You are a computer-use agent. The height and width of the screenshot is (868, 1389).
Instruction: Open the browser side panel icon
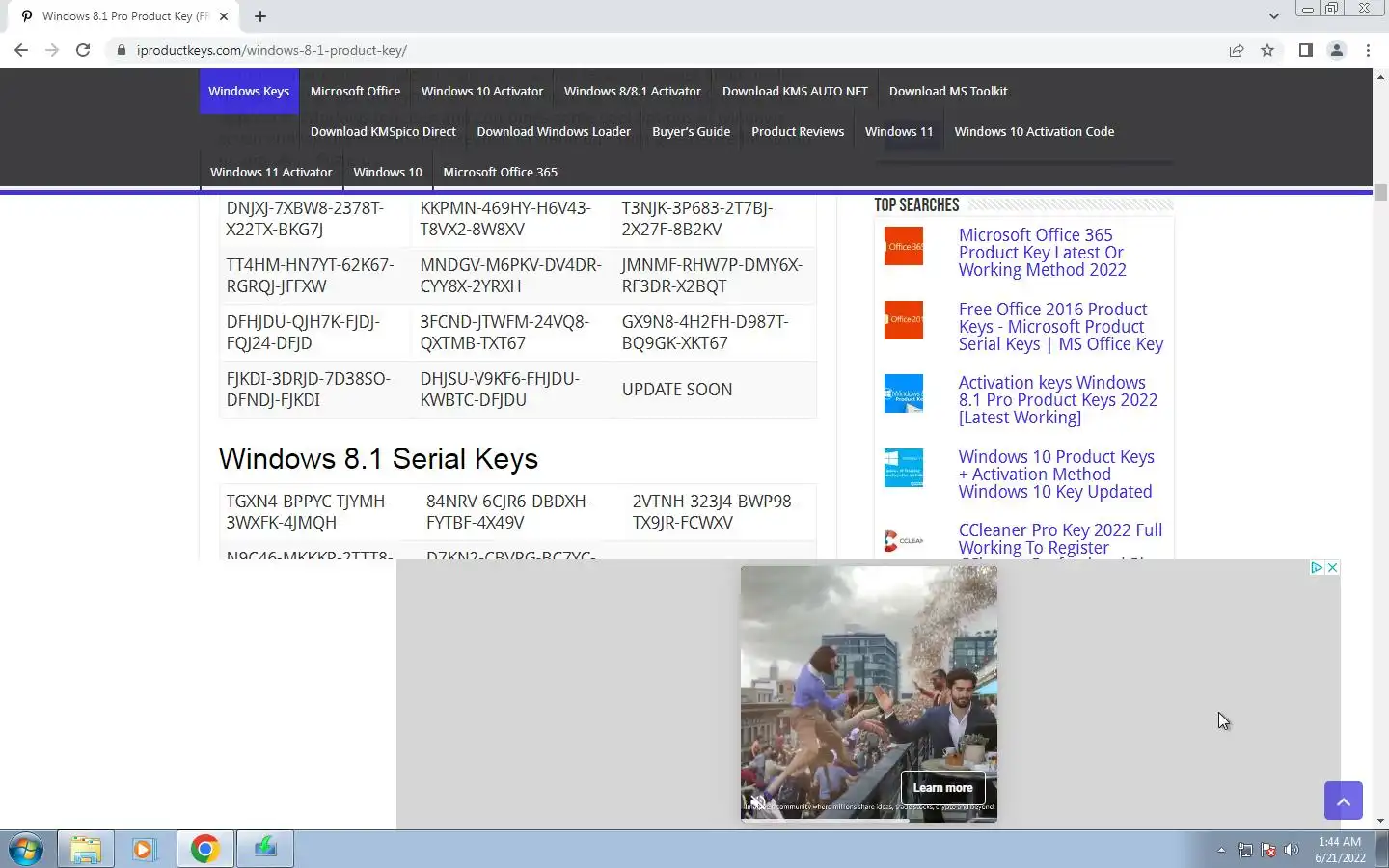(x=1305, y=50)
